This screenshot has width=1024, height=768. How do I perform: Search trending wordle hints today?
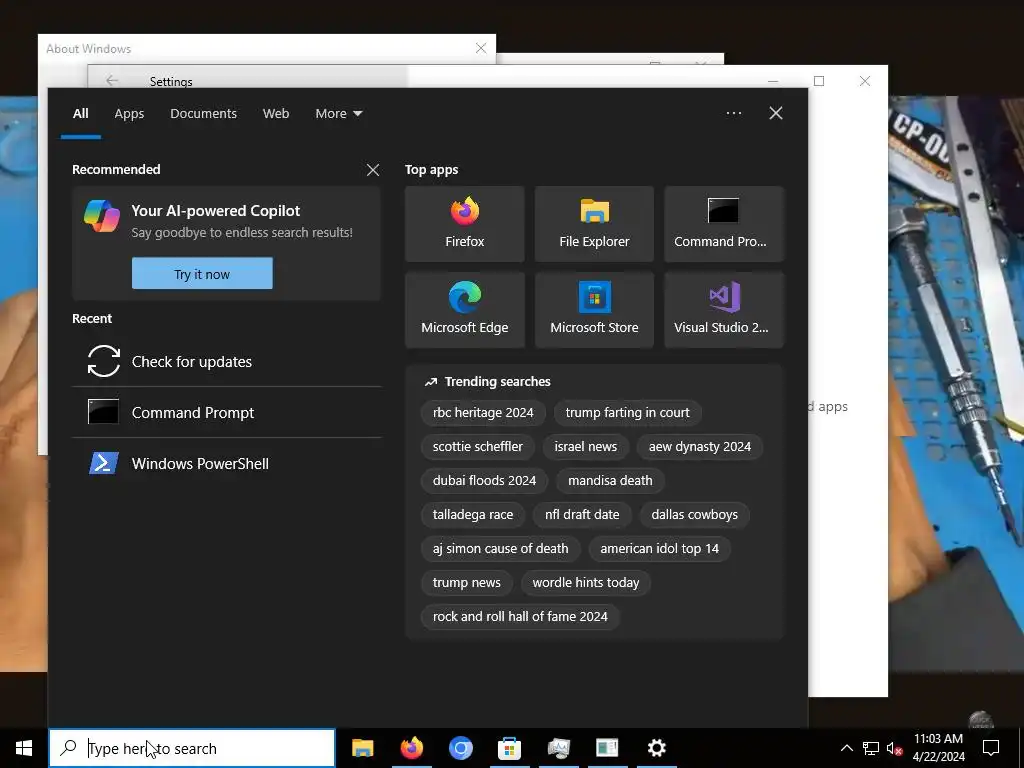[586, 583]
